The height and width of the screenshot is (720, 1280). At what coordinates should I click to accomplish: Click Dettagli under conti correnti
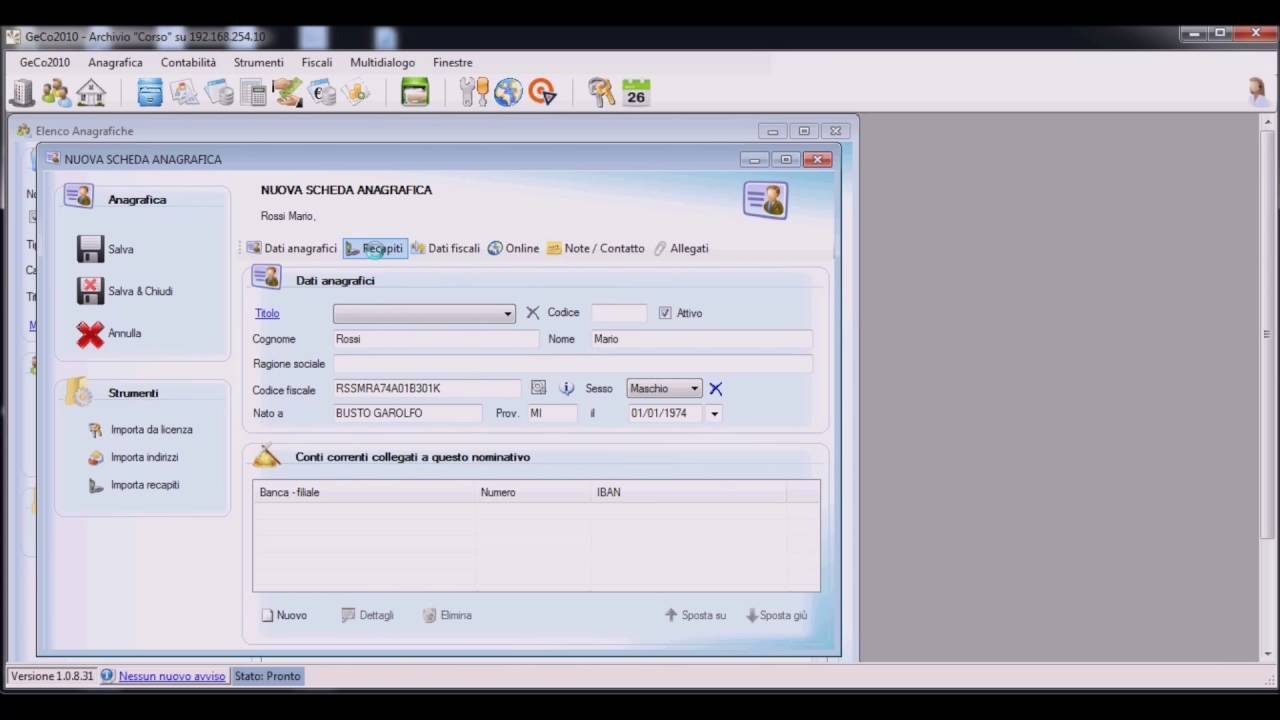tap(368, 616)
